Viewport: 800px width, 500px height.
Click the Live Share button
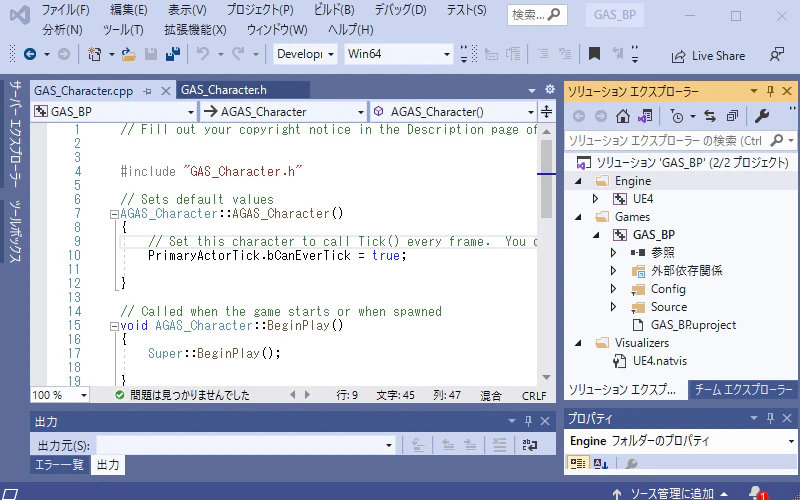tap(708, 56)
